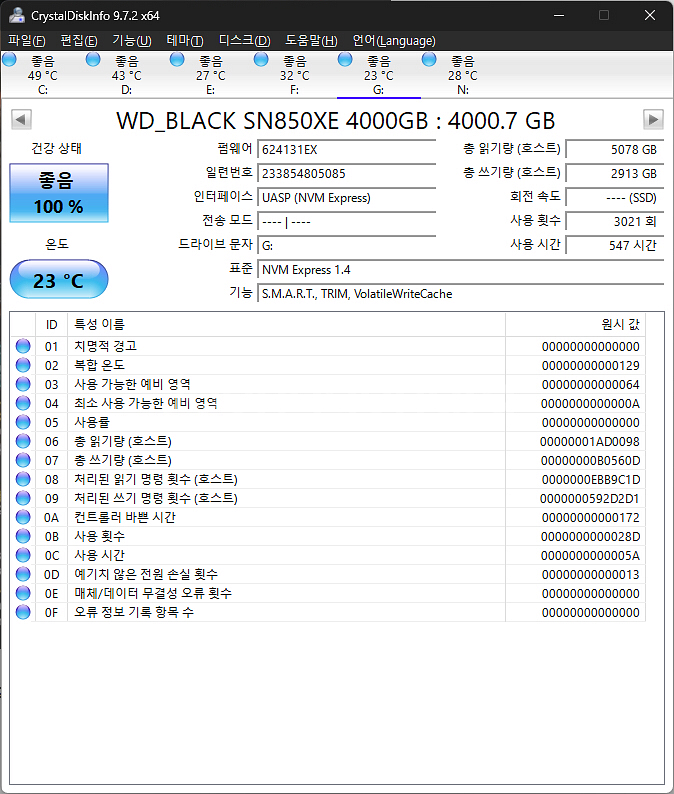Viewport: 674px width, 794px height.
Task: Open the 기능(U) menu
Action: tap(131, 41)
